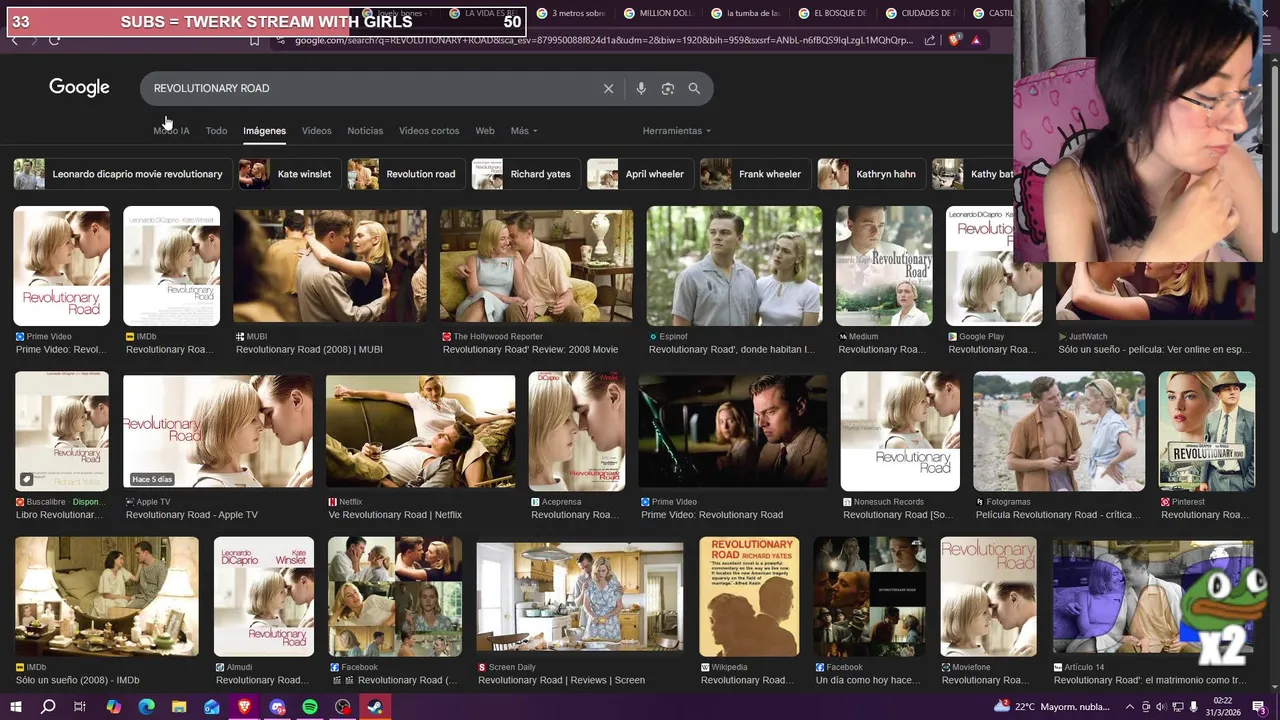Image resolution: width=1280 pixels, height=720 pixels.
Task: Open 'Sólo un sueño (2008) - IMDb' link
Action: pyautogui.click(x=78, y=681)
